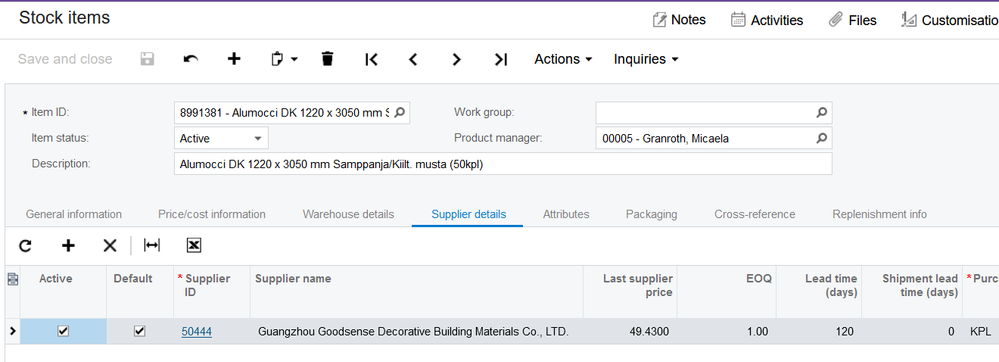Select the EOQ value 1.00
Viewport: 999px width, 362px height.
726,332
